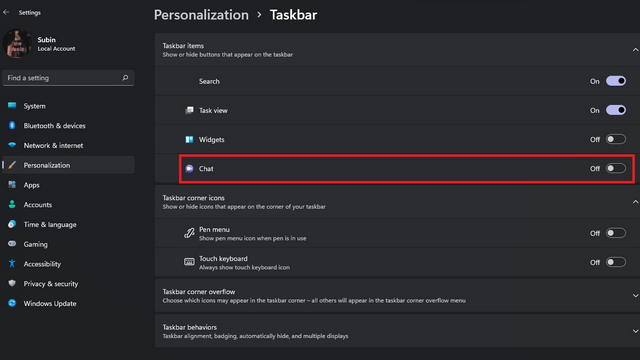
Task: Turn off the Search toggle
Action: point(616,81)
